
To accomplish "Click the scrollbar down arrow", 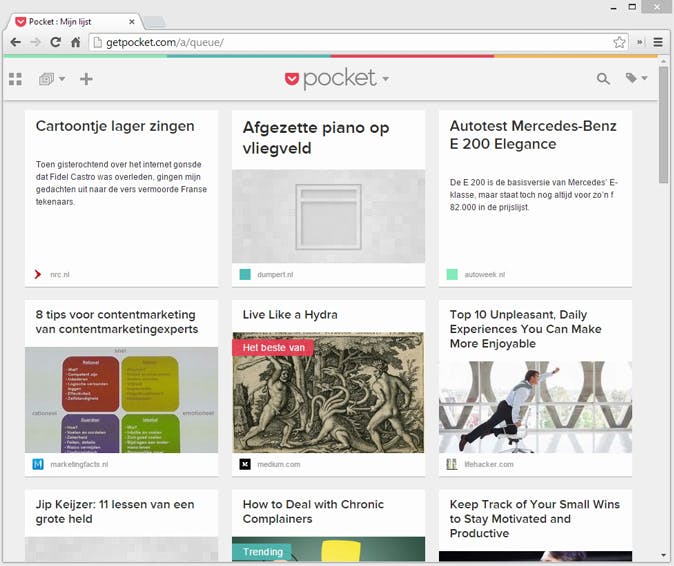I will (x=663, y=556).
